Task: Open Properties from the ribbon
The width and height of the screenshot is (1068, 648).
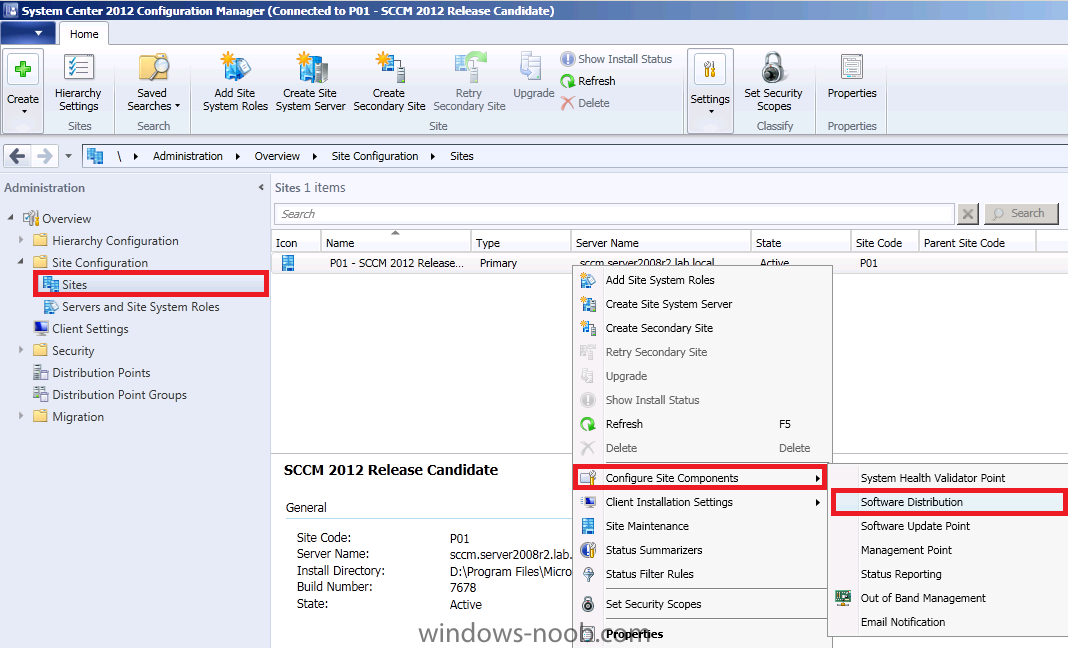Action: (x=851, y=76)
